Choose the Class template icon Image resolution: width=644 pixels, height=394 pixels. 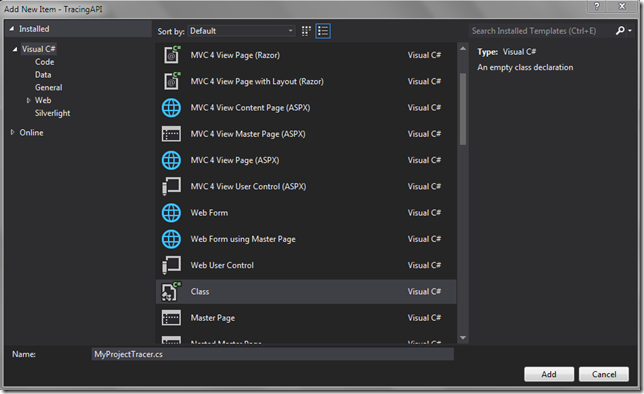click(x=171, y=291)
